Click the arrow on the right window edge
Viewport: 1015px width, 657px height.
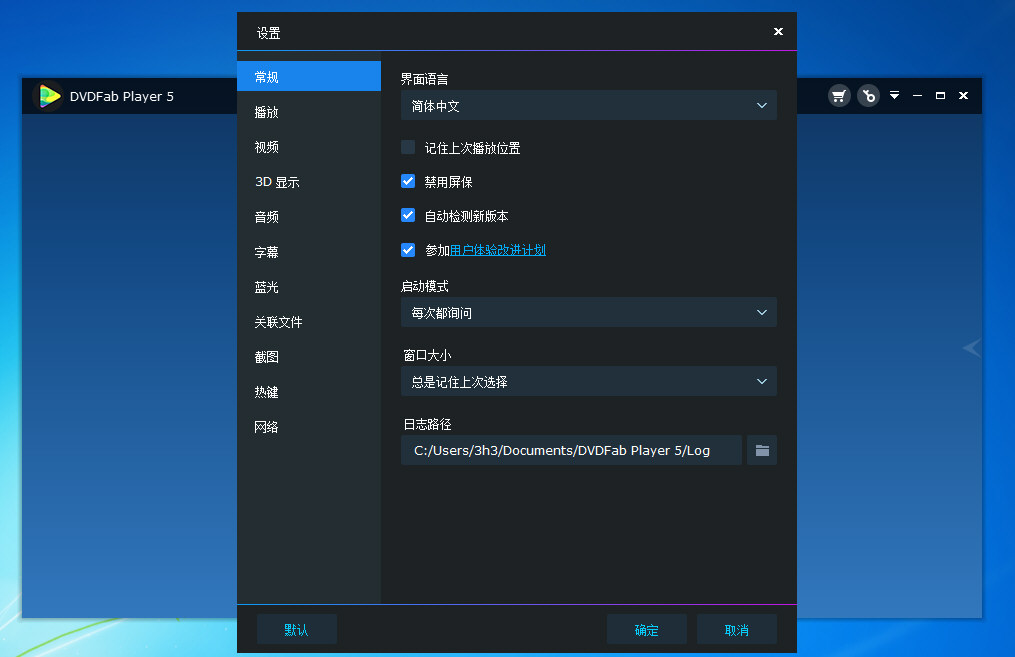pyautogui.click(x=971, y=347)
